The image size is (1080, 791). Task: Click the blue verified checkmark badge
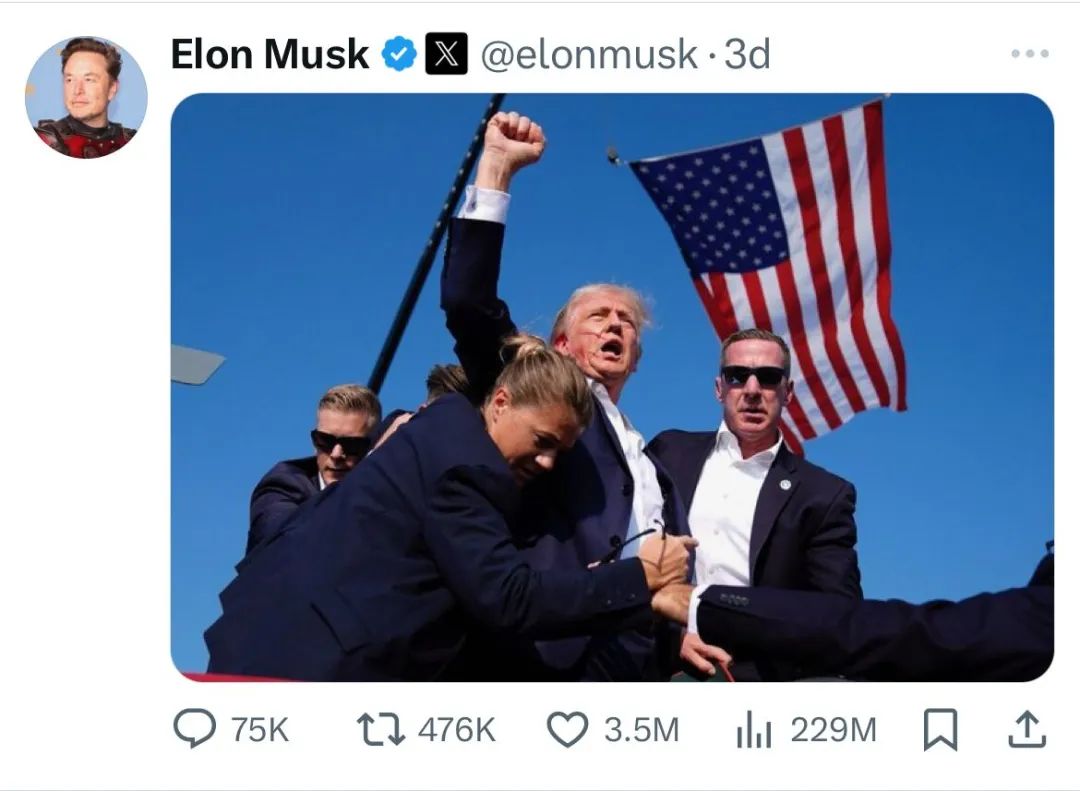click(x=399, y=54)
